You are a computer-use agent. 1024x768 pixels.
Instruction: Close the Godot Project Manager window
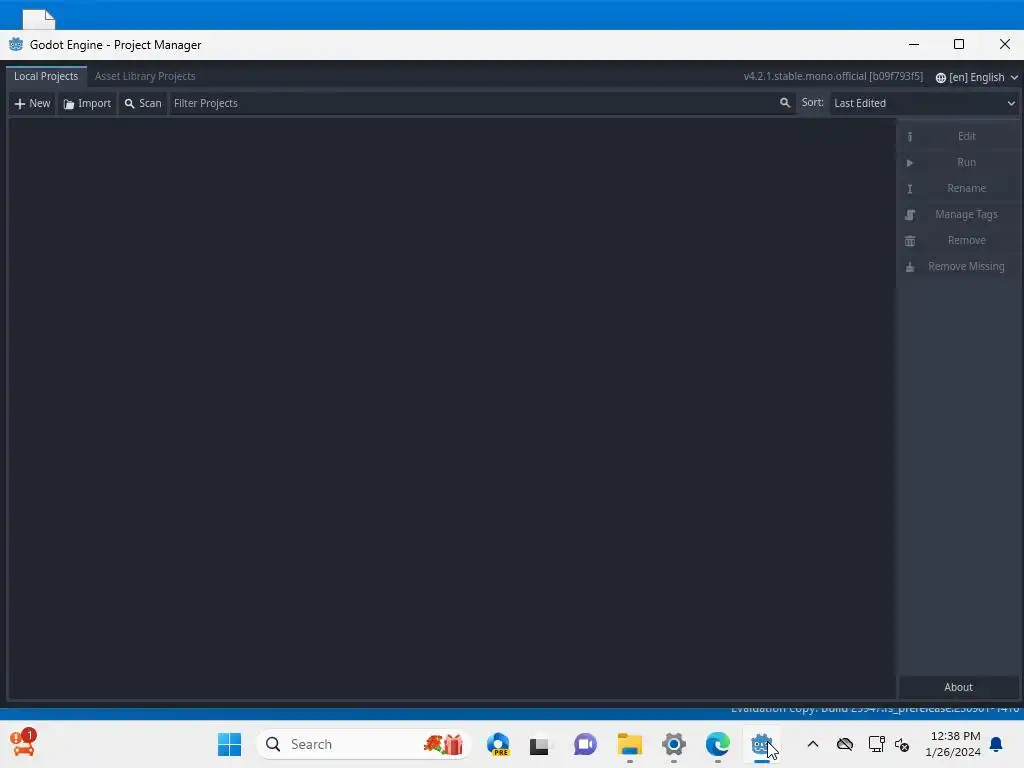click(x=1004, y=44)
